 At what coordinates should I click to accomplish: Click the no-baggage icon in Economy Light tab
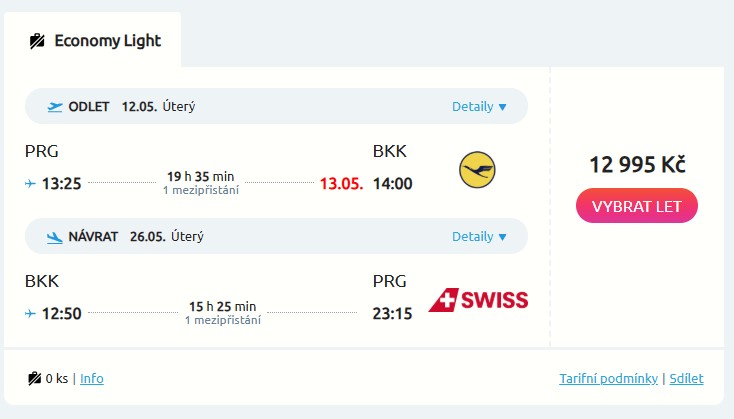pos(38,41)
